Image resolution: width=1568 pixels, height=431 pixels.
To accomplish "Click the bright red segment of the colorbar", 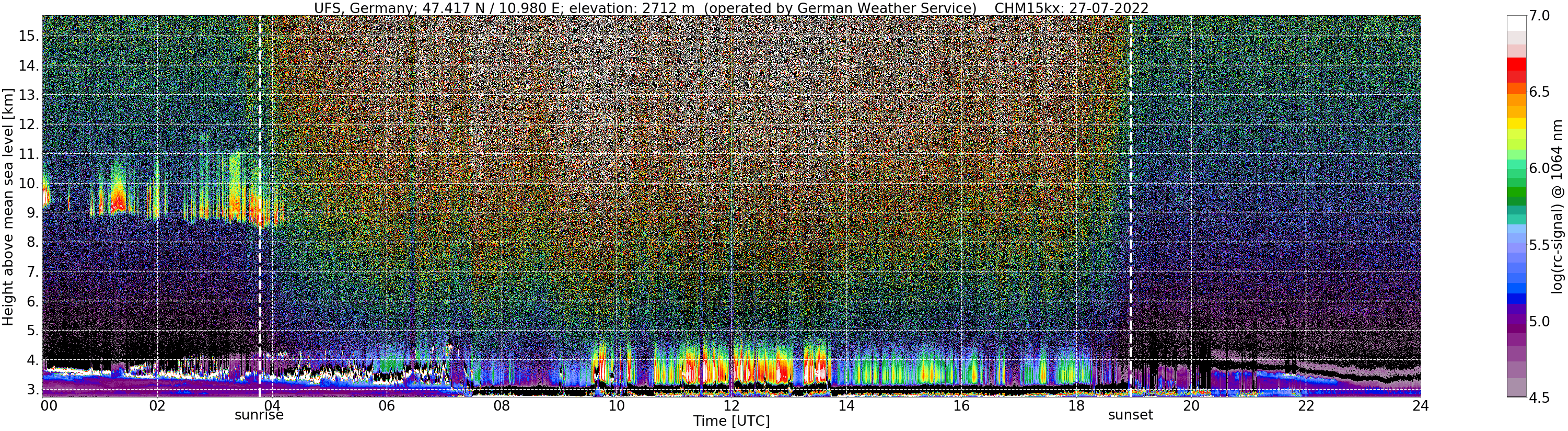I will click(1516, 64).
